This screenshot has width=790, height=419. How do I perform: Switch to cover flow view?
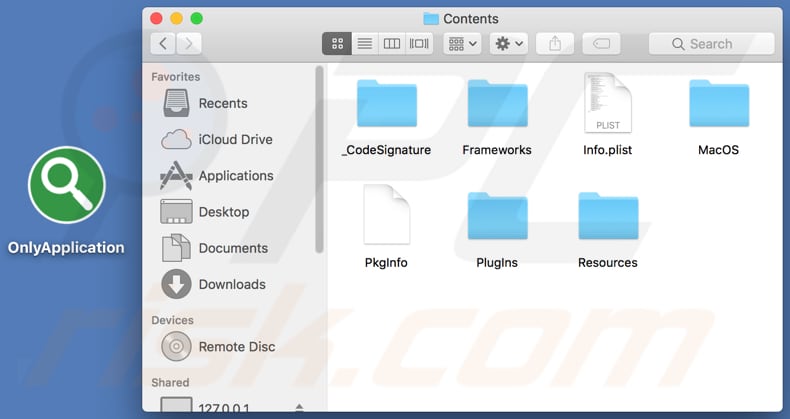(x=419, y=44)
